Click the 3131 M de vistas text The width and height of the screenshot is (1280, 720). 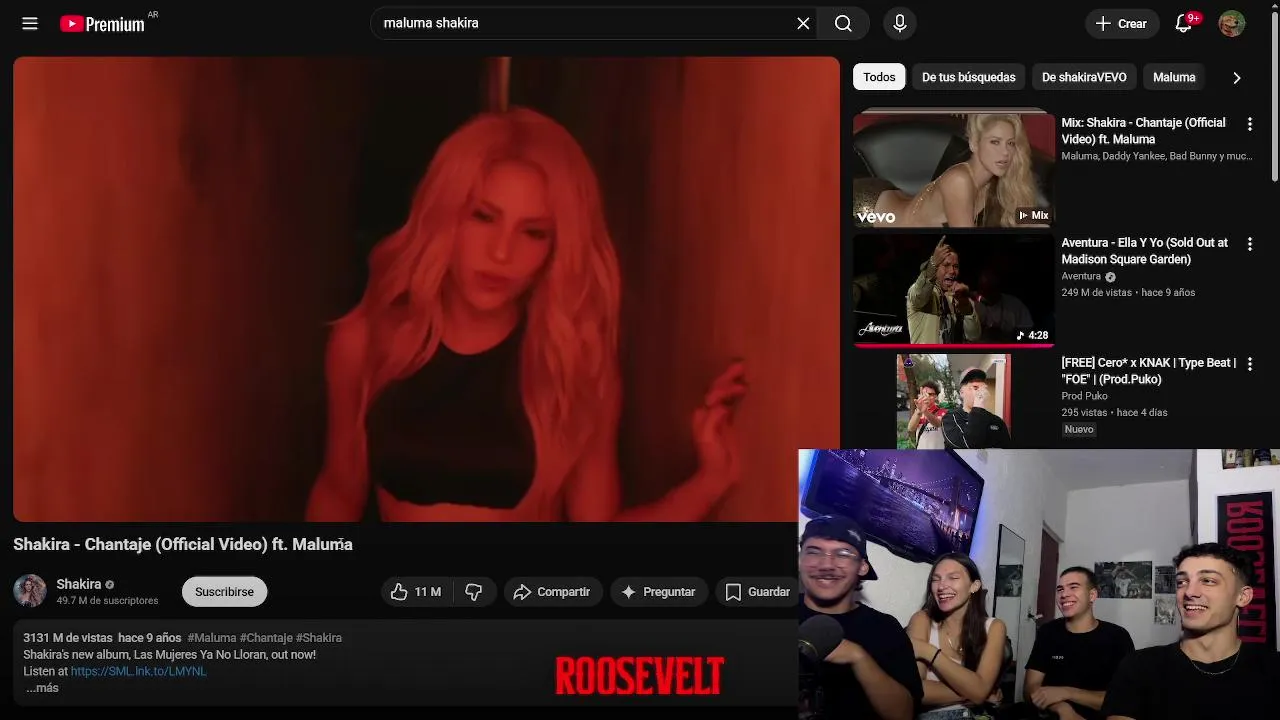pyautogui.click(x=68, y=638)
